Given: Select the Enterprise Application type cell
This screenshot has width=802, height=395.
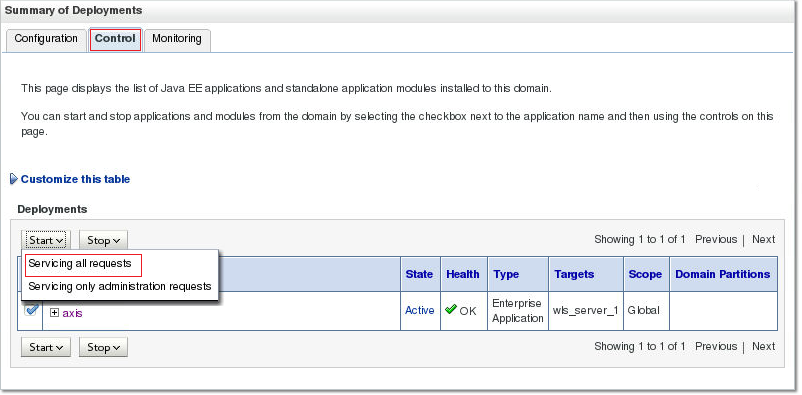Looking at the screenshot, I should click(518, 311).
